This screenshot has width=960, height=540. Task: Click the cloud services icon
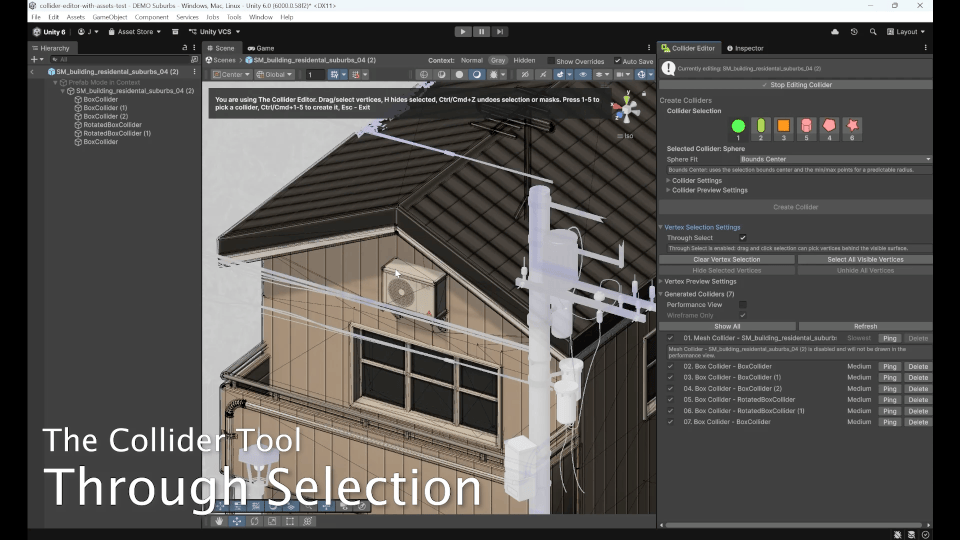pyautogui.click(x=834, y=32)
